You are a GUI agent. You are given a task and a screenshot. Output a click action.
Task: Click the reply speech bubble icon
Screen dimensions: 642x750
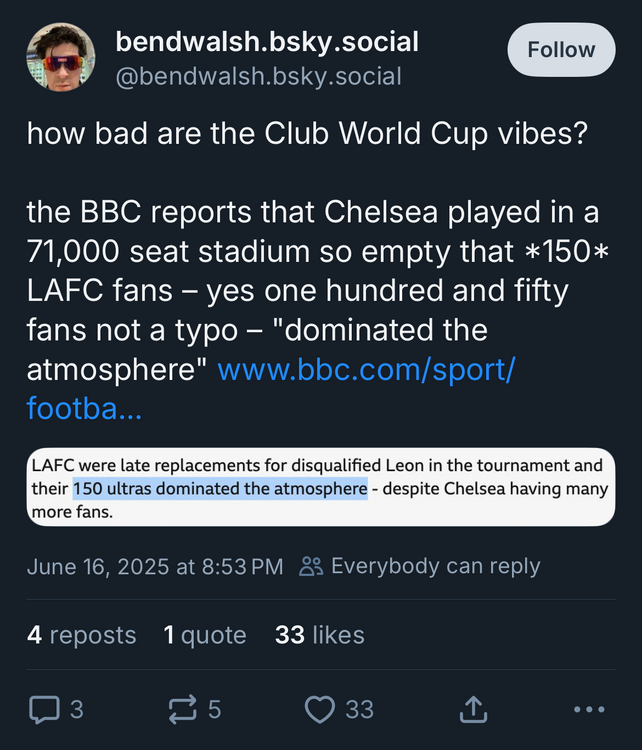tap(43, 710)
